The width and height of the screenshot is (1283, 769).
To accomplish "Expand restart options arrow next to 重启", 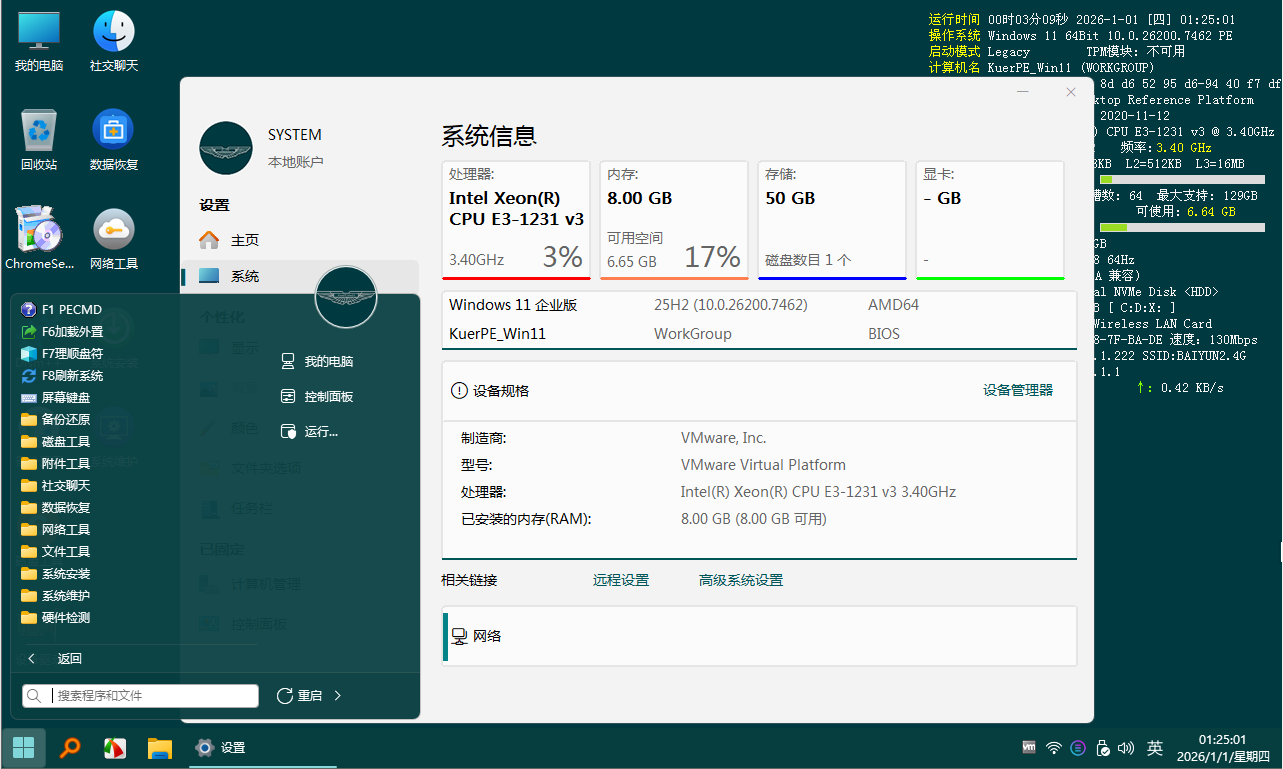I will pos(337,695).
